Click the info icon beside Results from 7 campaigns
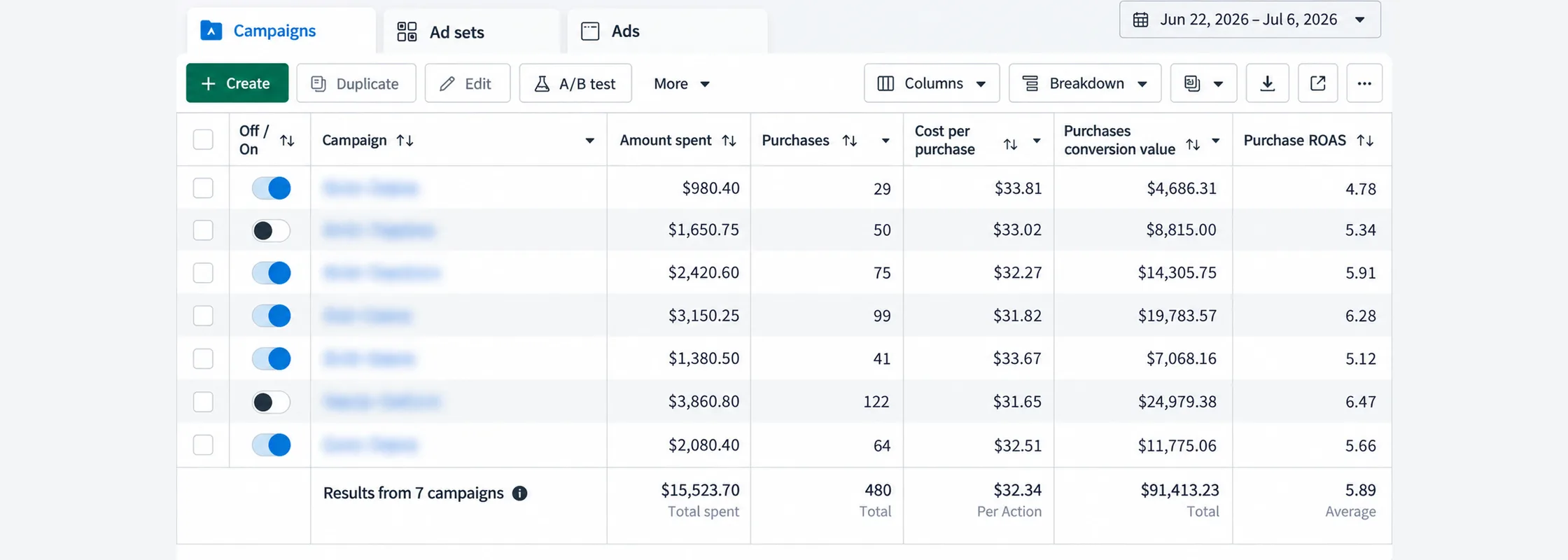 click(x=519, y=493)
